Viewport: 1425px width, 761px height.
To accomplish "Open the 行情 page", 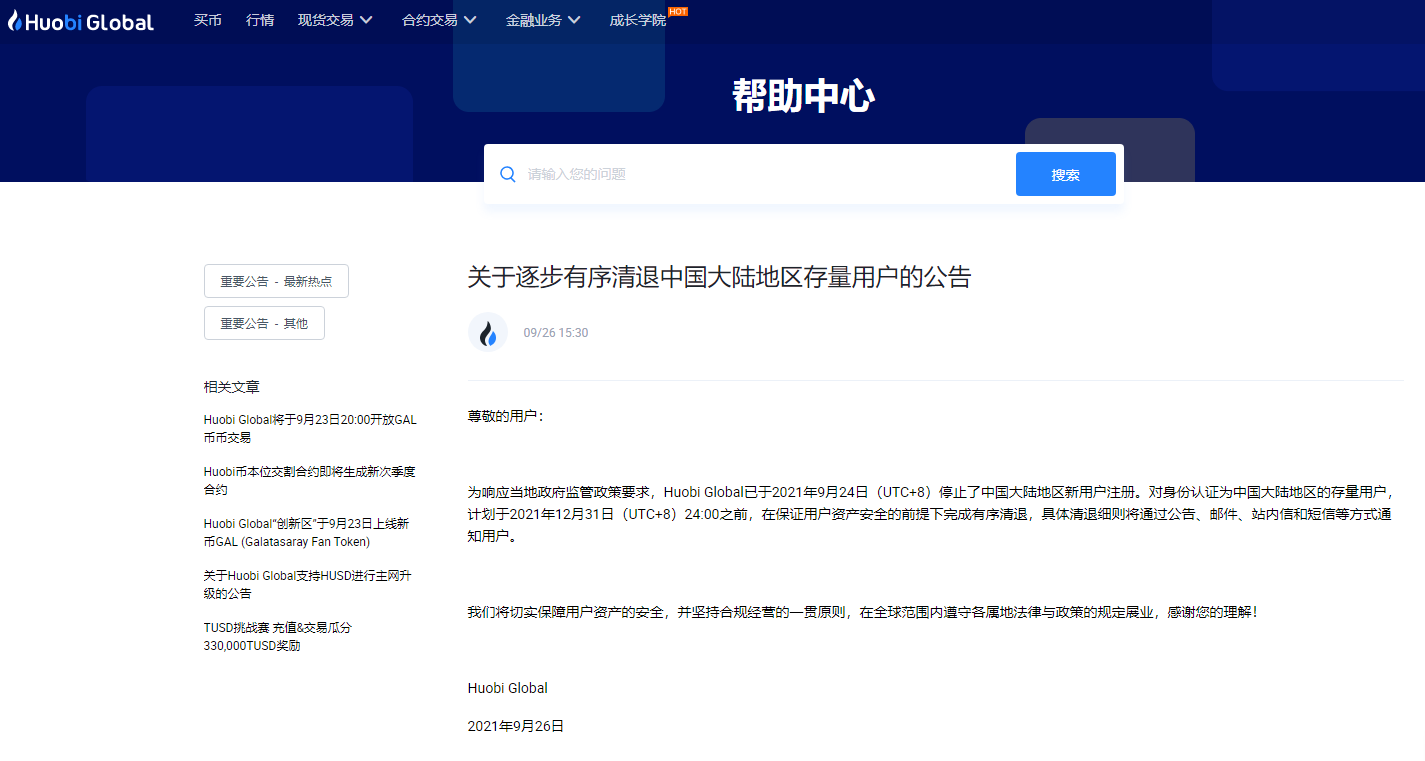I will click(260, 20).
